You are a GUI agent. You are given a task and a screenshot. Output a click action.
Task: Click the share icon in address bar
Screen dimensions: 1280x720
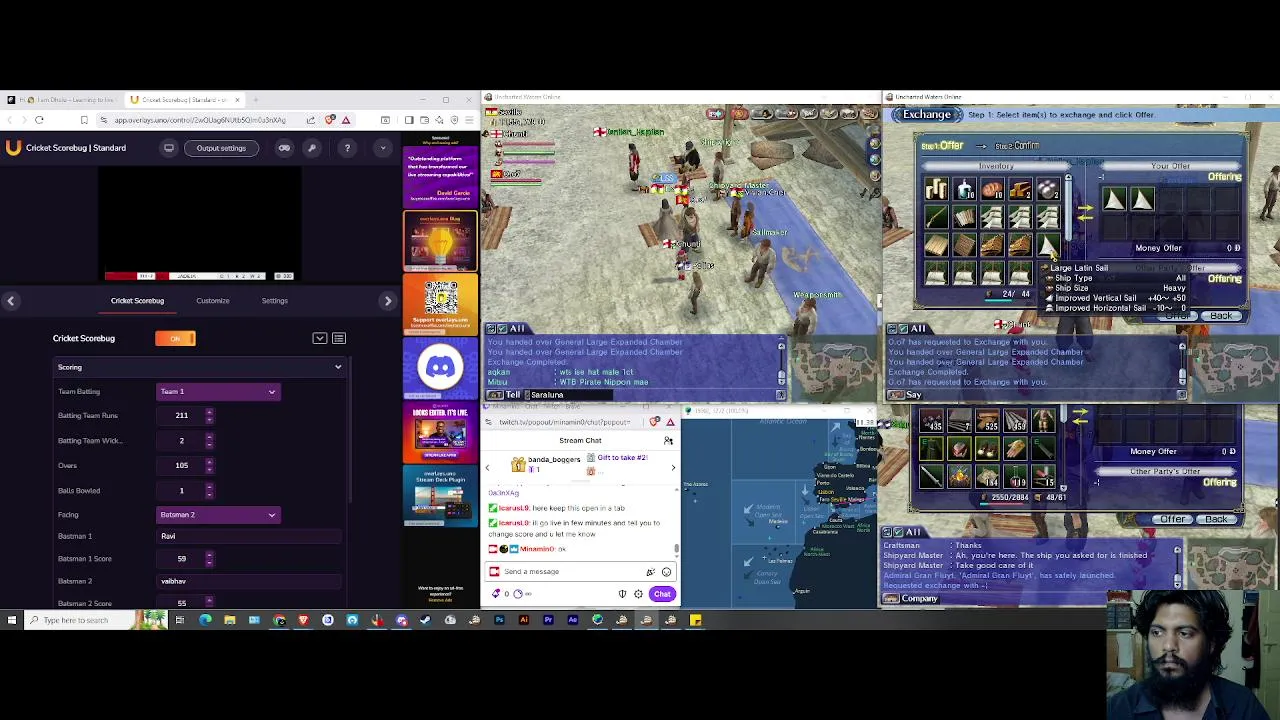311,120
